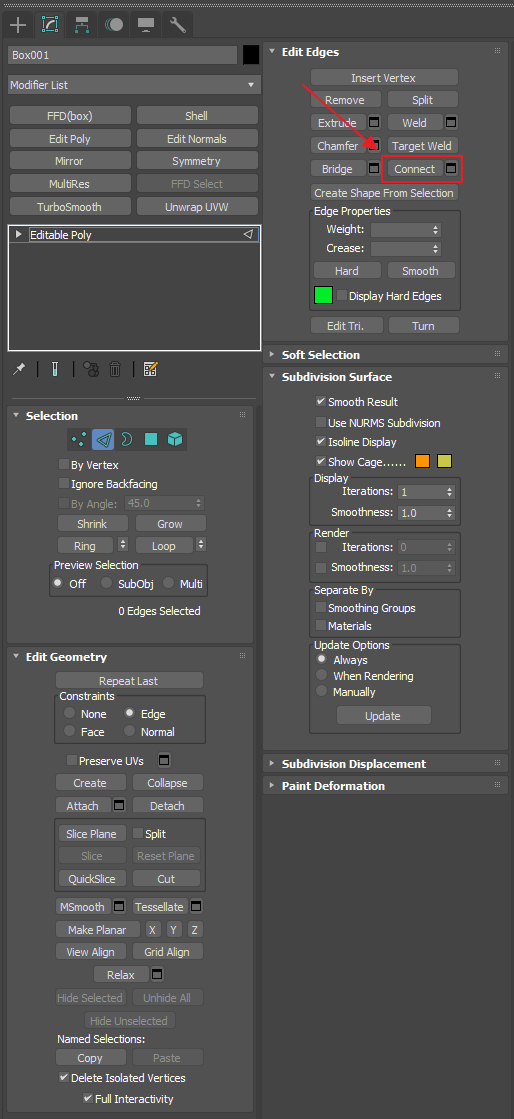514x1119 pixels.
Task: Select Face constraint radio button
Action: [x=69, y=731]
